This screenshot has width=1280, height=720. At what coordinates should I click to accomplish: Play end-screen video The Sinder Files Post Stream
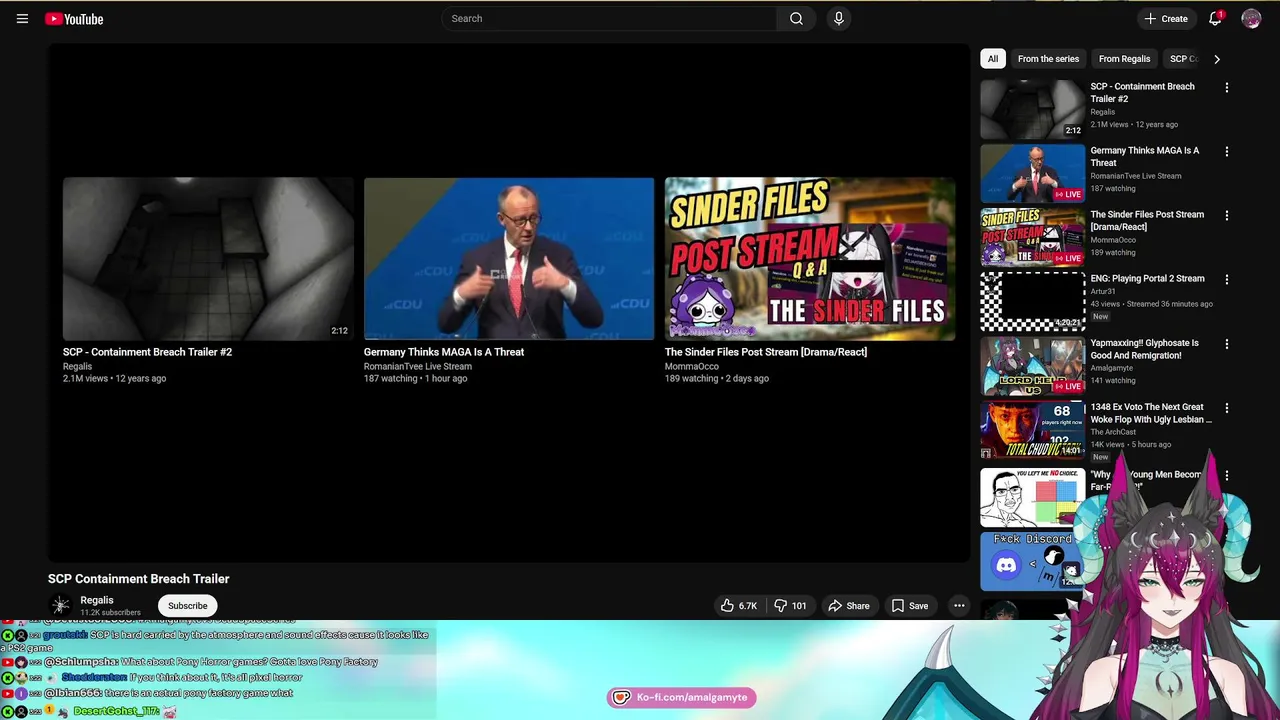click(810, 259)
